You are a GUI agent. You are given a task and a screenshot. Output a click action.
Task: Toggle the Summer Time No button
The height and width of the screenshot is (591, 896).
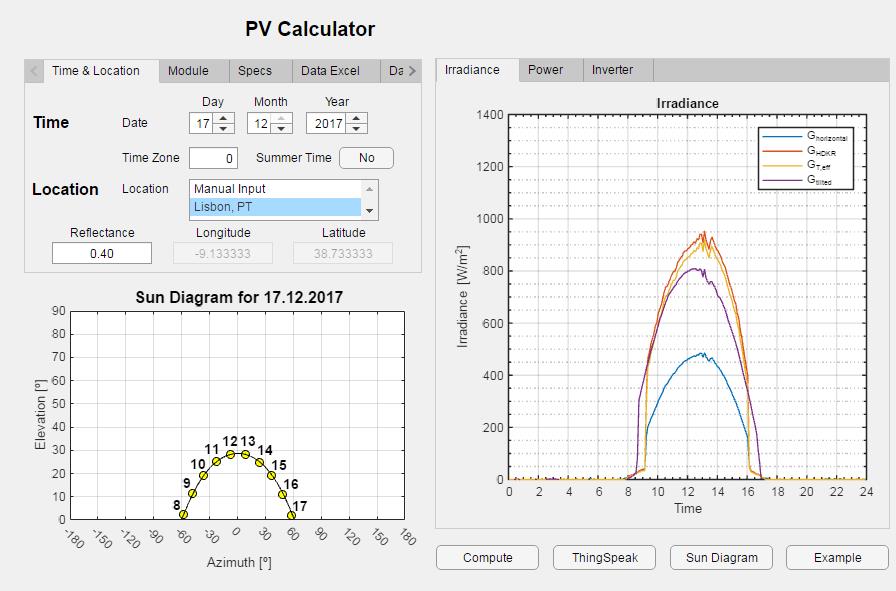[366, 158]
